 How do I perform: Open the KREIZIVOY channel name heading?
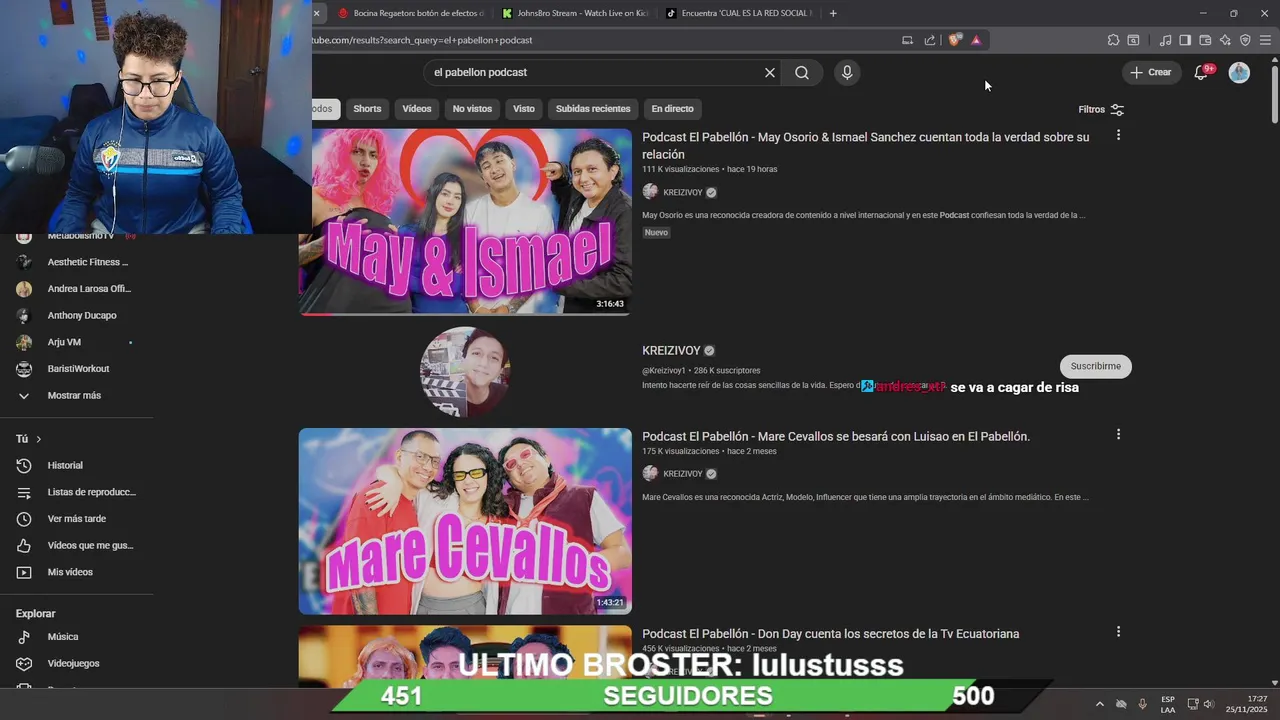pyautogui.click(x=671, y=351)
